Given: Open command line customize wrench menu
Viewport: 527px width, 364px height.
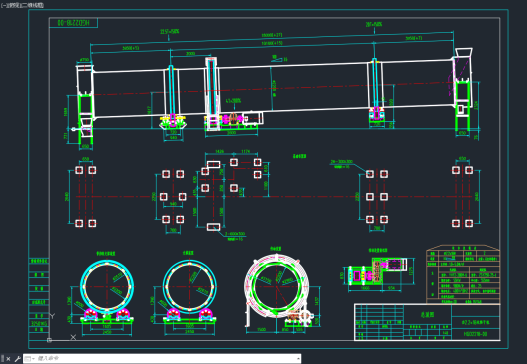Looking at the screenshot, I should click(x=17, y=359).
